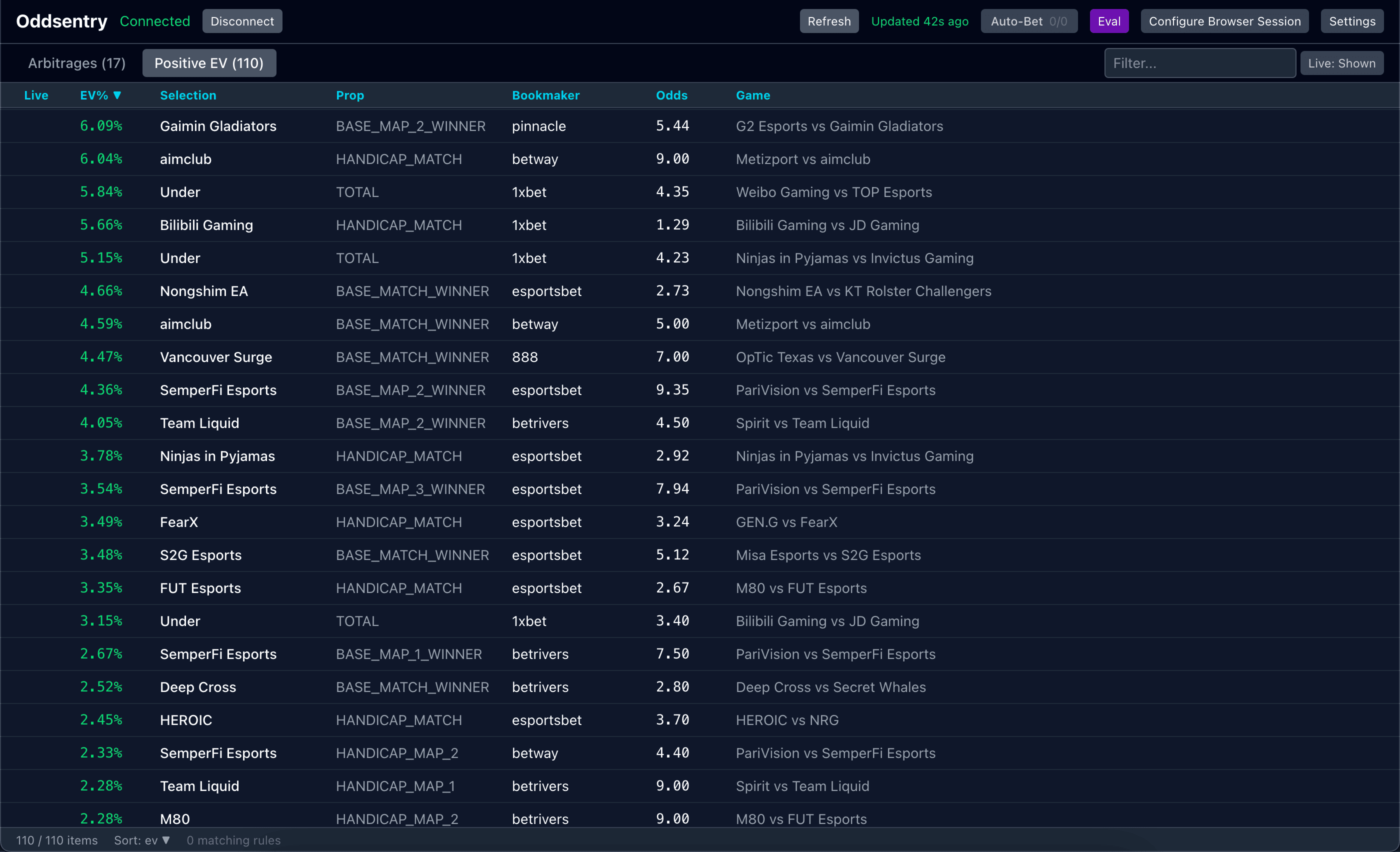1400x852 pixels.
Task: Open the Settings panel
Action: point(1351,21)
